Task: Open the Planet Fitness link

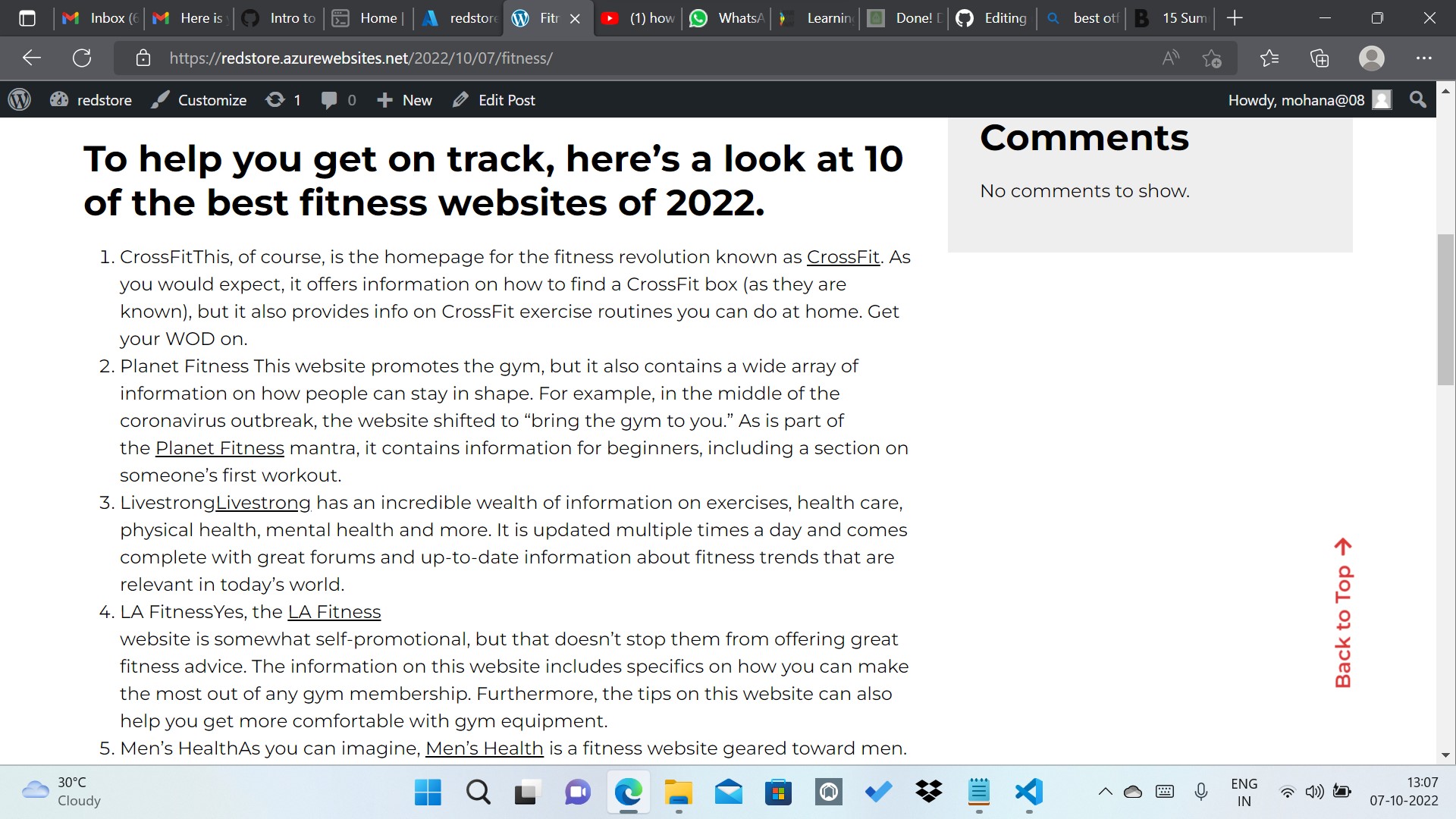Action: coord(219,448)
